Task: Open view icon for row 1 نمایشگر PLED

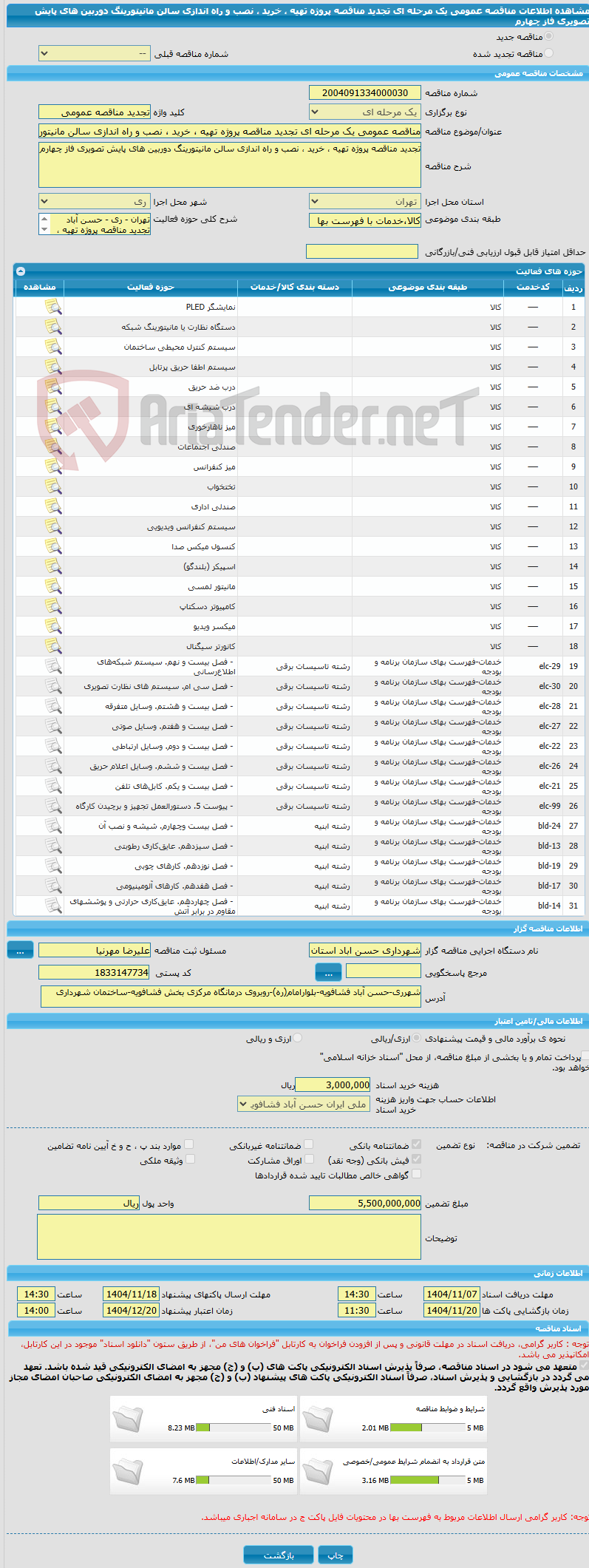Action: [x=53, y=307]
